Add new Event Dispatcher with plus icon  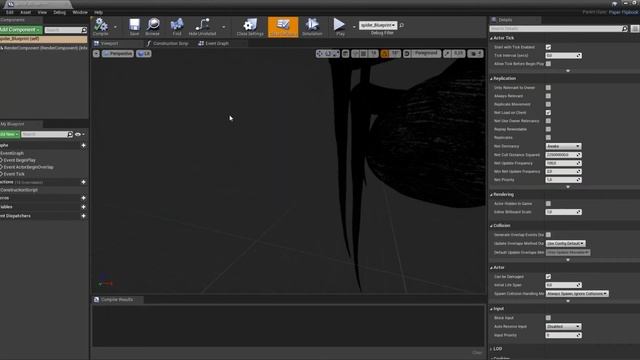(83, 216)
